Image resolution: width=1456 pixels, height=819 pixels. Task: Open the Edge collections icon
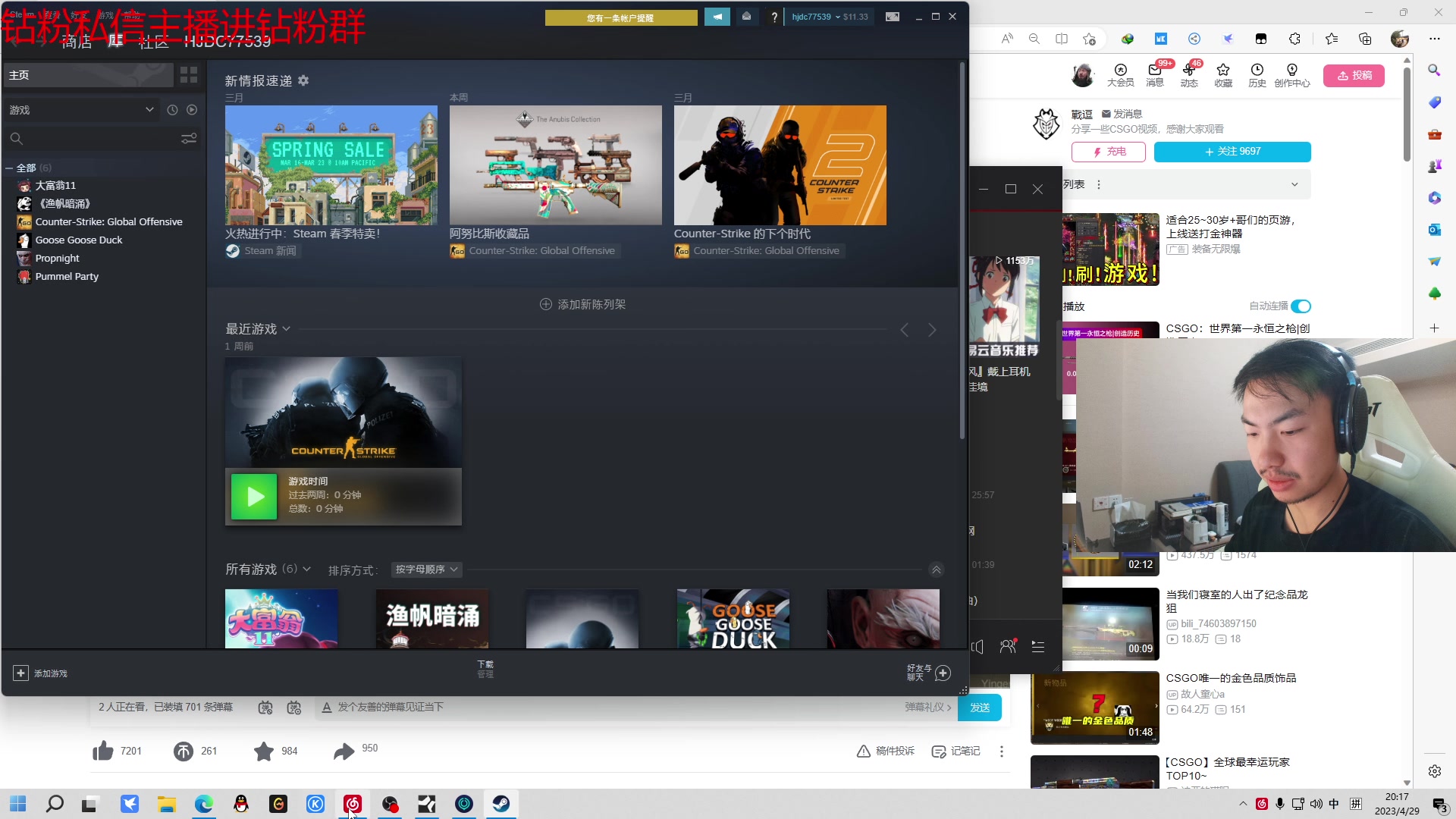pyautogui.click(x=1365, y=39)
